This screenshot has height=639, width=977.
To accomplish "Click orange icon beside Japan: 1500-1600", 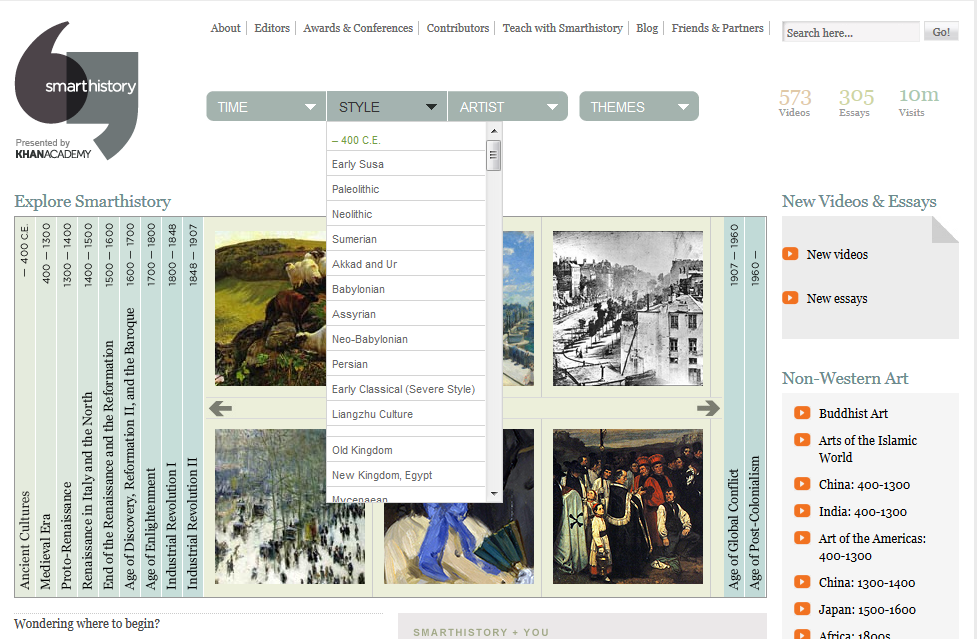I will tap(802, 608).
